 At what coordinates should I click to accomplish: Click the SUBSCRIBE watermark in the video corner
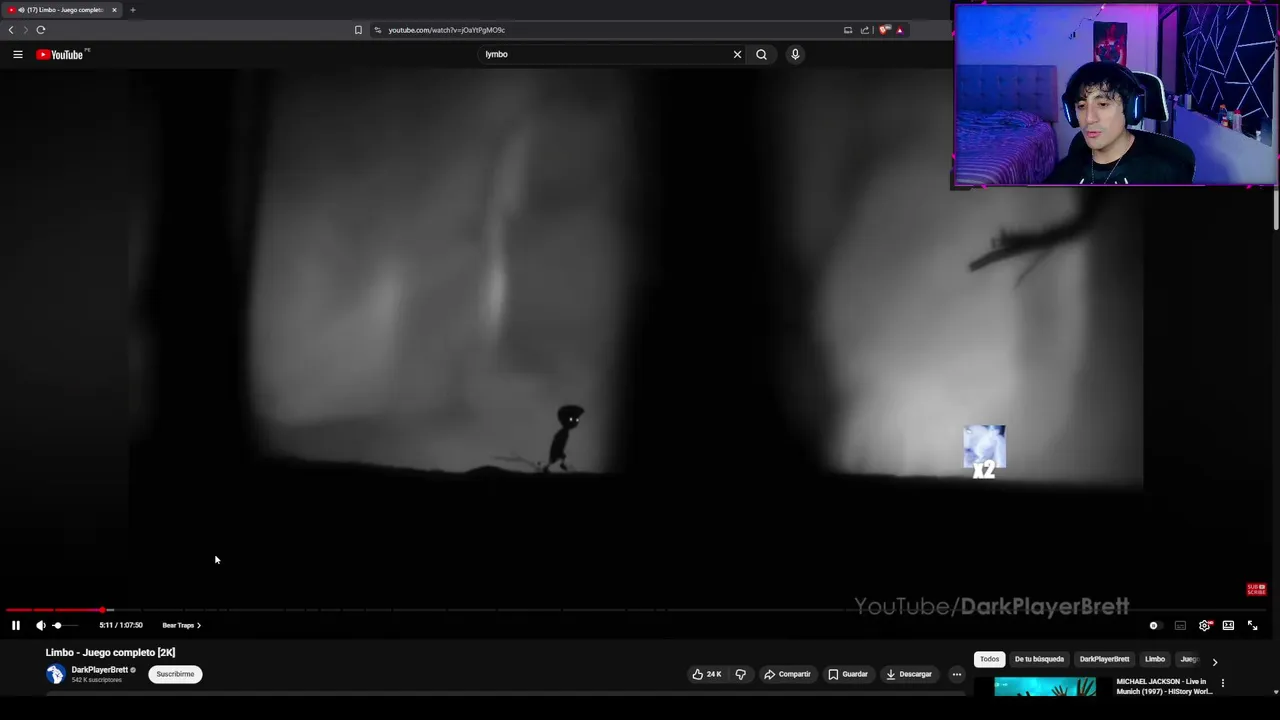[1256, 590]
